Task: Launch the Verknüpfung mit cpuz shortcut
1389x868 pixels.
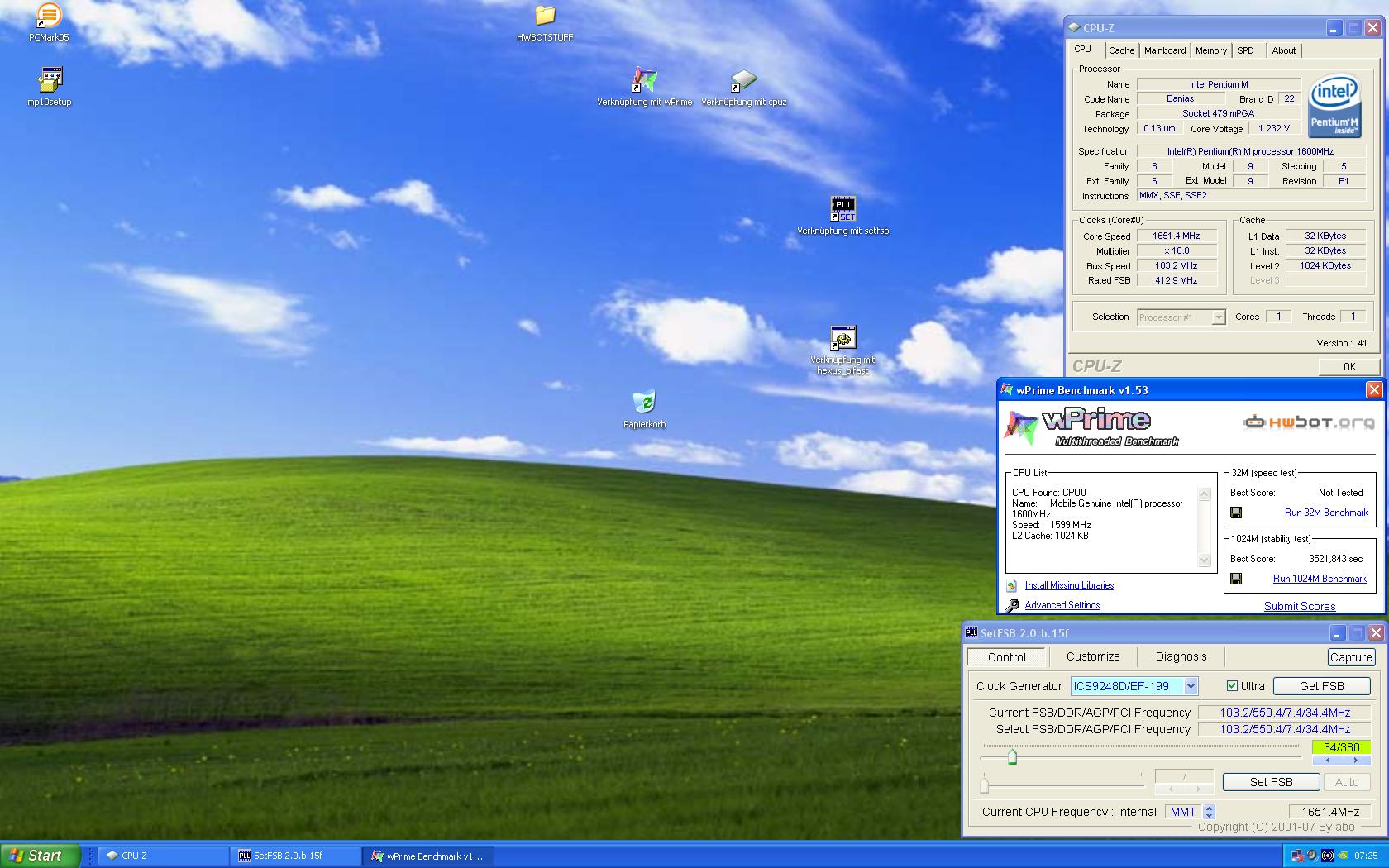Action: [743, 87]
